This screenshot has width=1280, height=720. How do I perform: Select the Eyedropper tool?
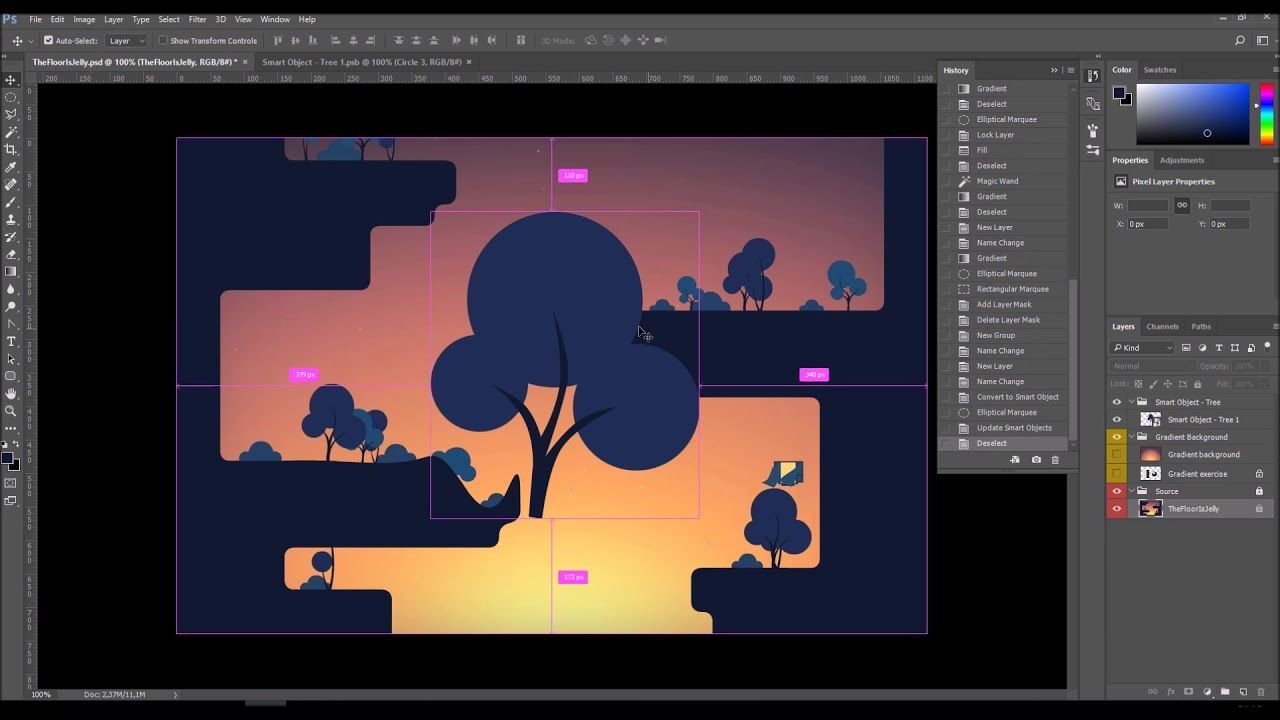[11, 167]
